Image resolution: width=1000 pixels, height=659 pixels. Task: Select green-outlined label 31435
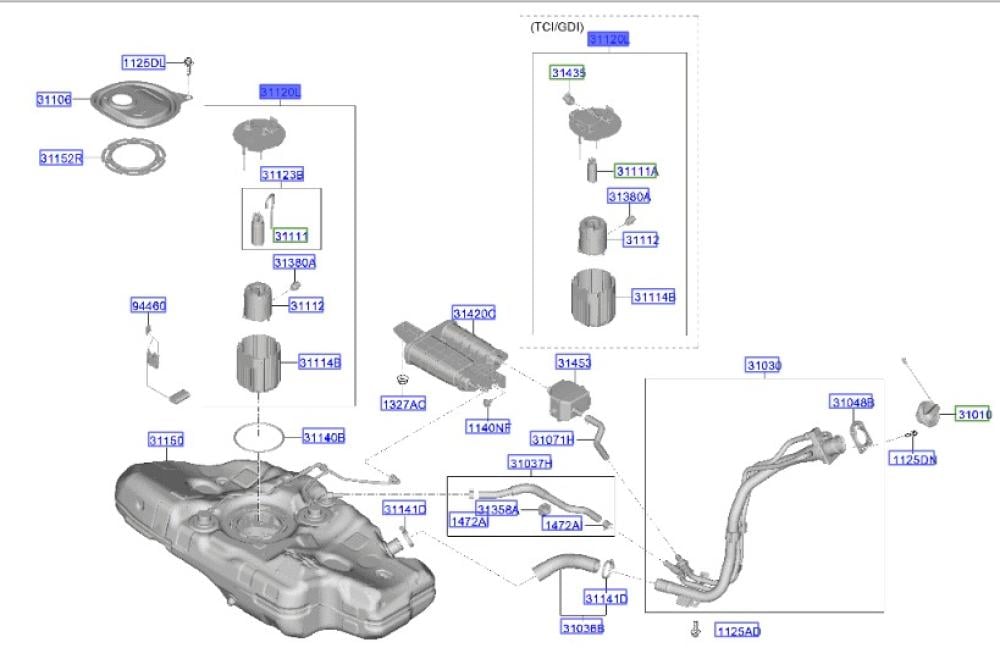point(567,73)
